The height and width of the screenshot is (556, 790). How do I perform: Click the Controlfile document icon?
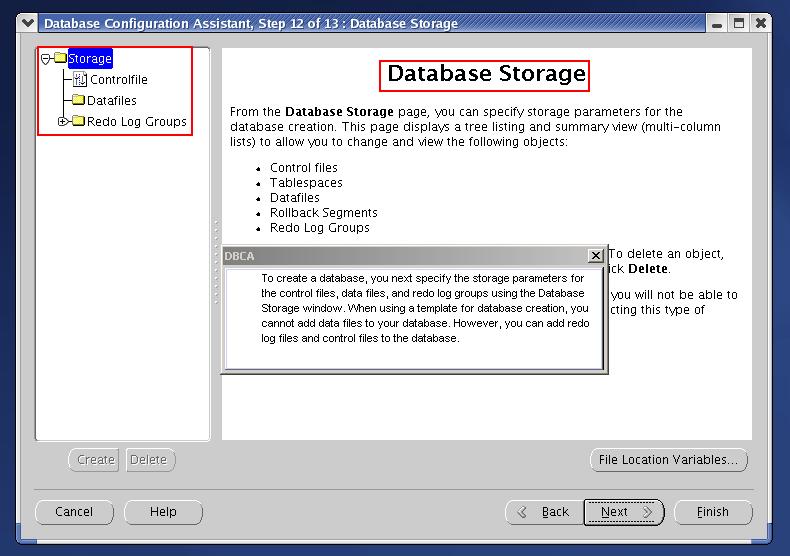(80, 80)
